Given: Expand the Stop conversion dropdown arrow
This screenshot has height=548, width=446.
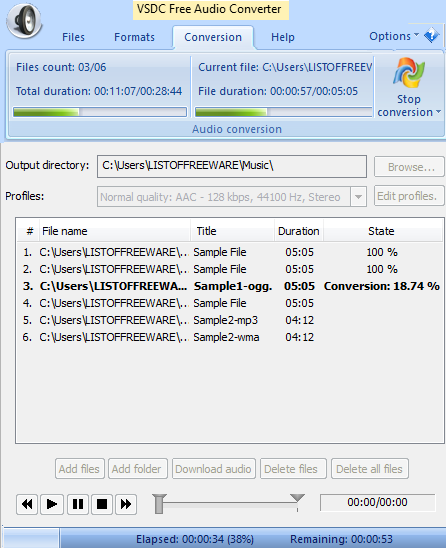Looking at the screenshot, I should pos(438,112).
